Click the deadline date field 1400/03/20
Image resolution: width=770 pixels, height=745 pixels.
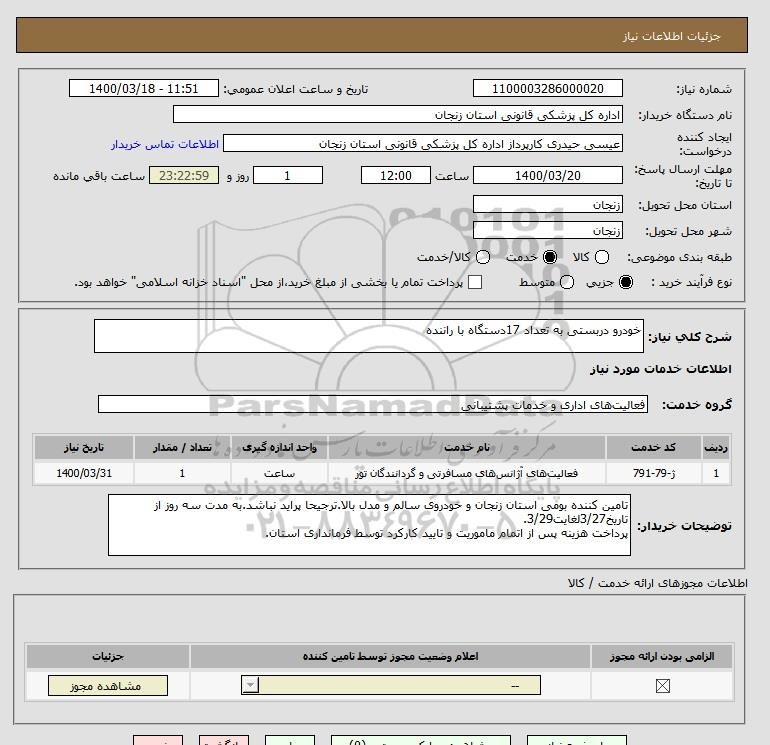tap(548, 175)
